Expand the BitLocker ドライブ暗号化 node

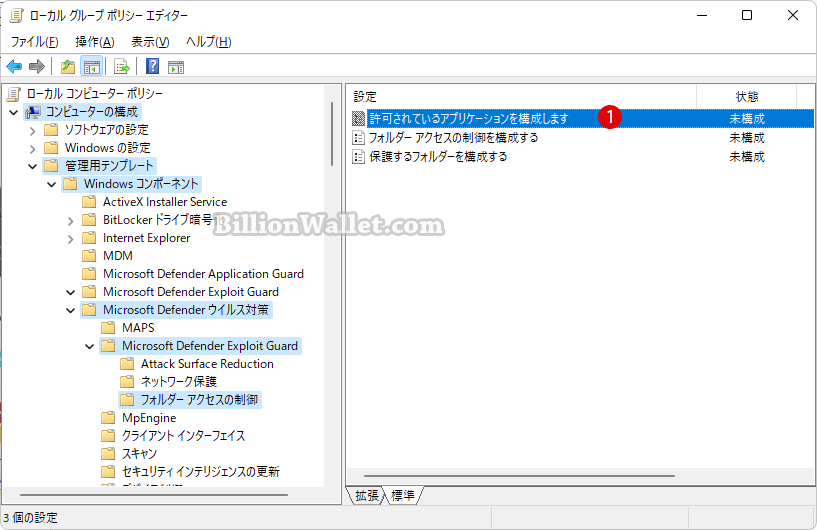pos(71,220)
